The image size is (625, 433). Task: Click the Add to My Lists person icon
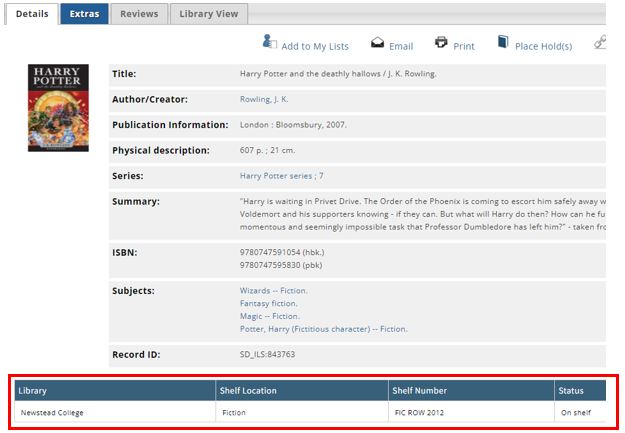point(269,42)
